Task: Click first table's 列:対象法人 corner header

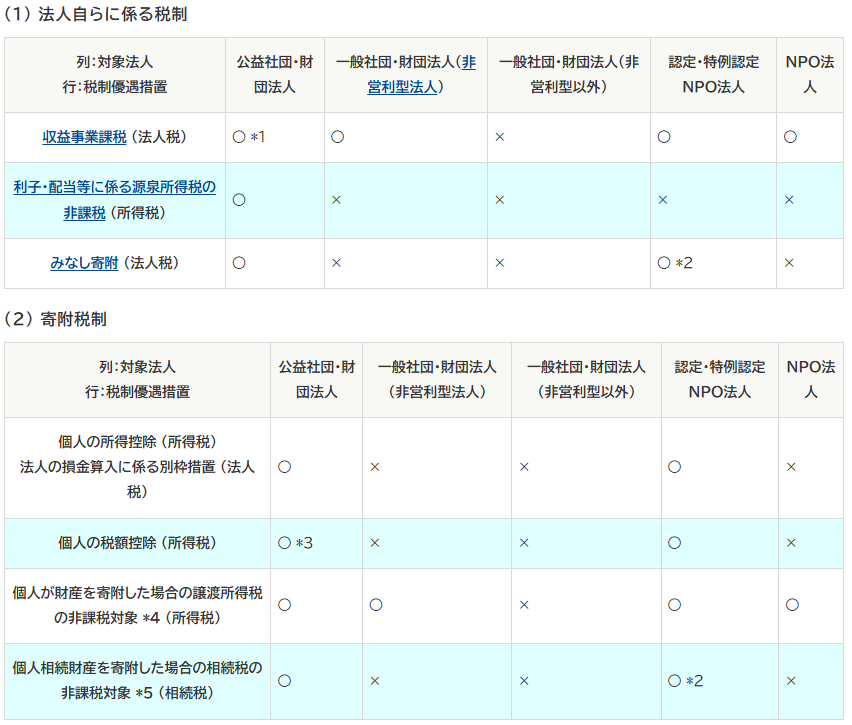Action: click(x=114, y=75)
